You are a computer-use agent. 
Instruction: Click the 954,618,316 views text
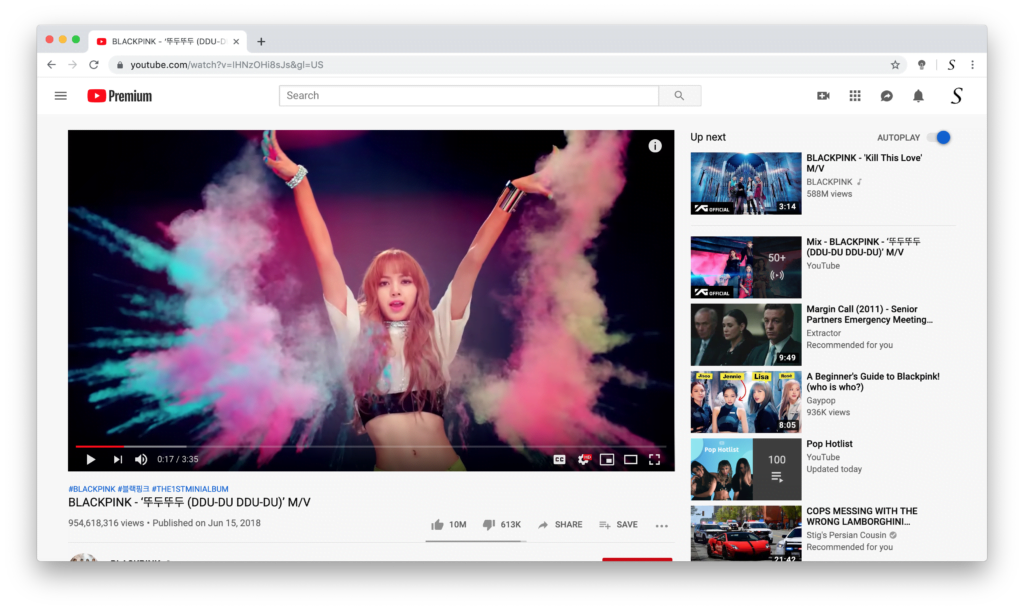pos(106,523)
